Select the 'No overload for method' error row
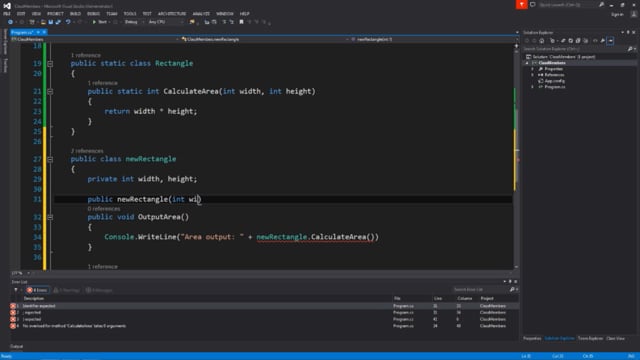 264,326
